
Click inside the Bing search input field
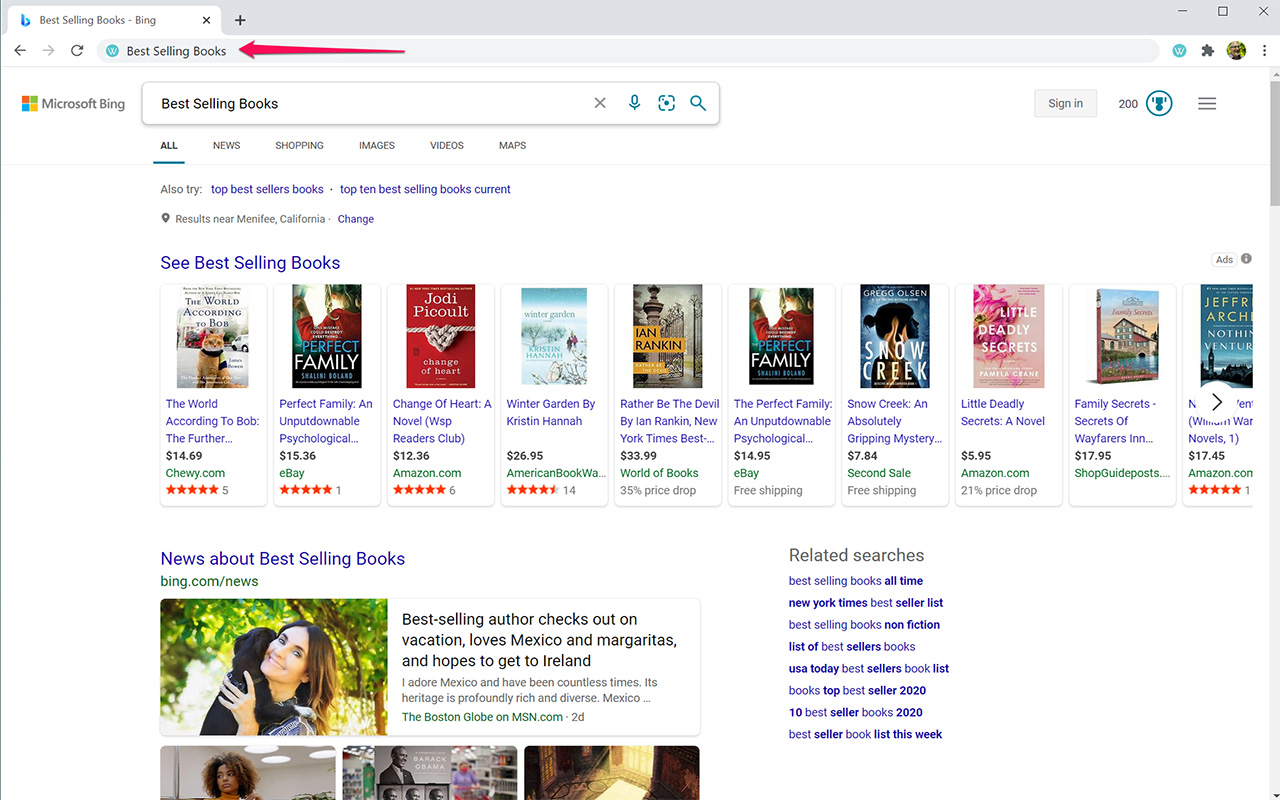(x=370, y=103)
